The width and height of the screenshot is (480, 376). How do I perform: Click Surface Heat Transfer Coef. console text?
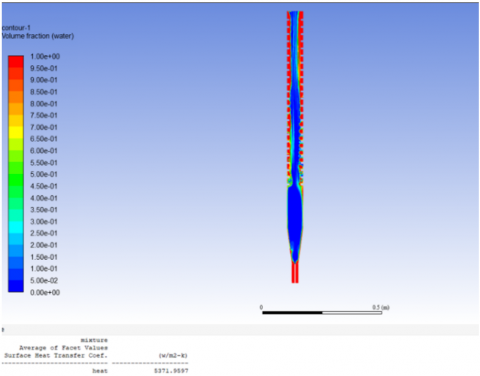coord(56,355)
